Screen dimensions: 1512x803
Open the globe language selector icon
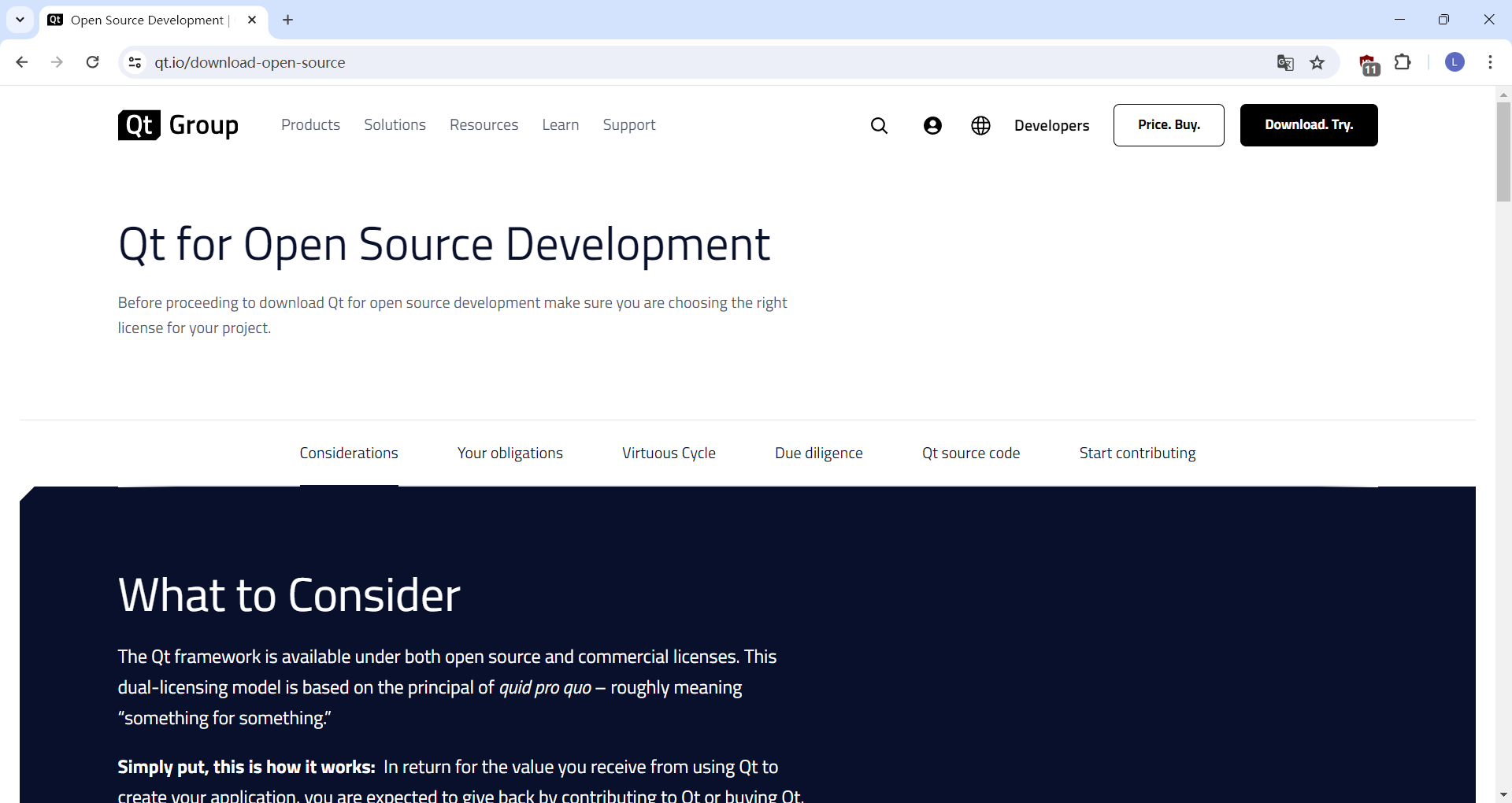(980, 126)
